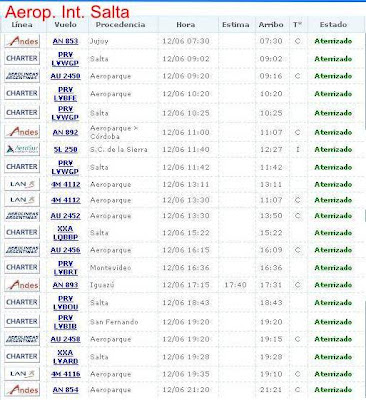The image size is (366, 400).
Task: Open the 4M 4112 link in the 13:11 row
Action: click(66, 184)
